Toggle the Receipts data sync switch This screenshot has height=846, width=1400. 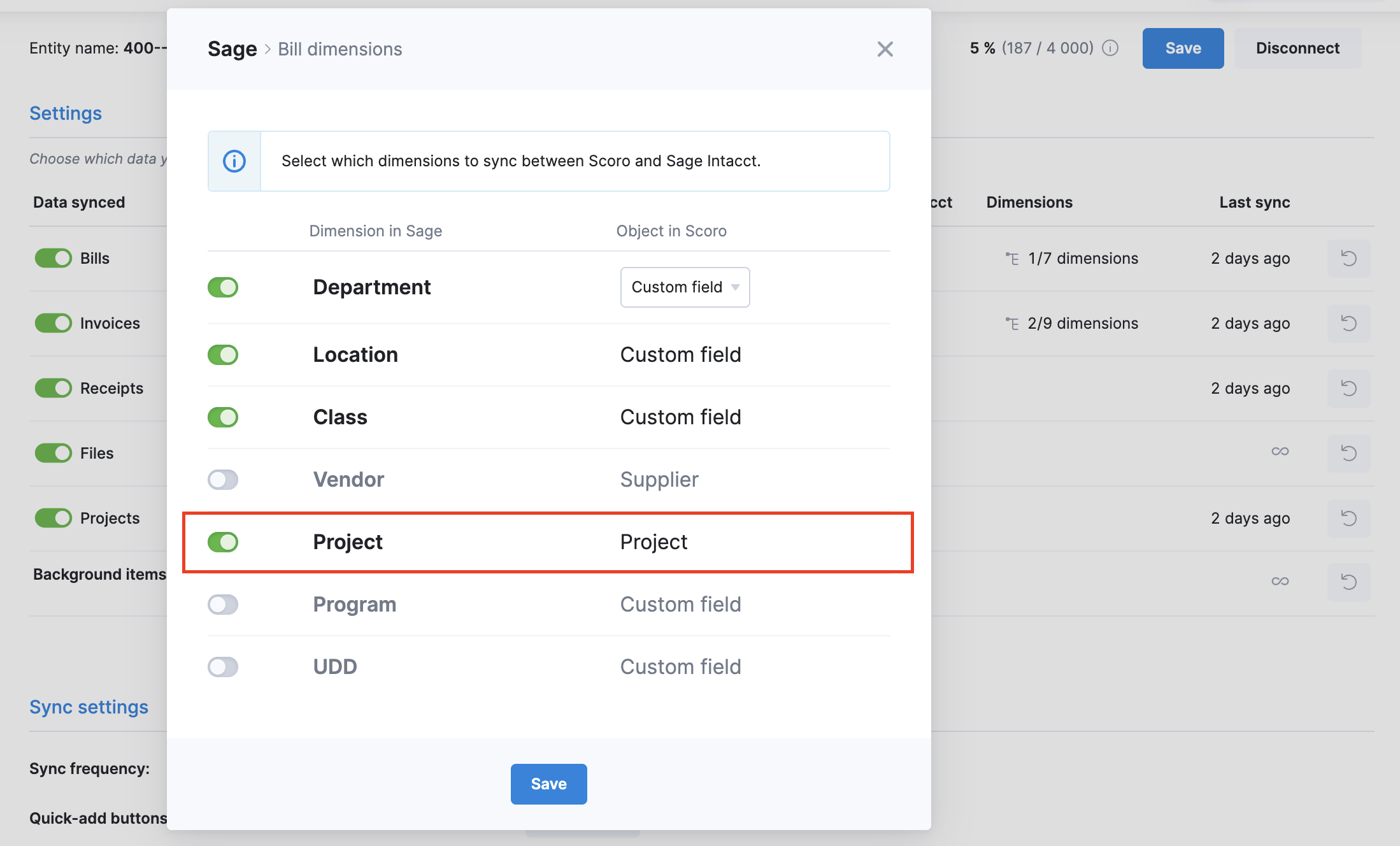(54, 389)
